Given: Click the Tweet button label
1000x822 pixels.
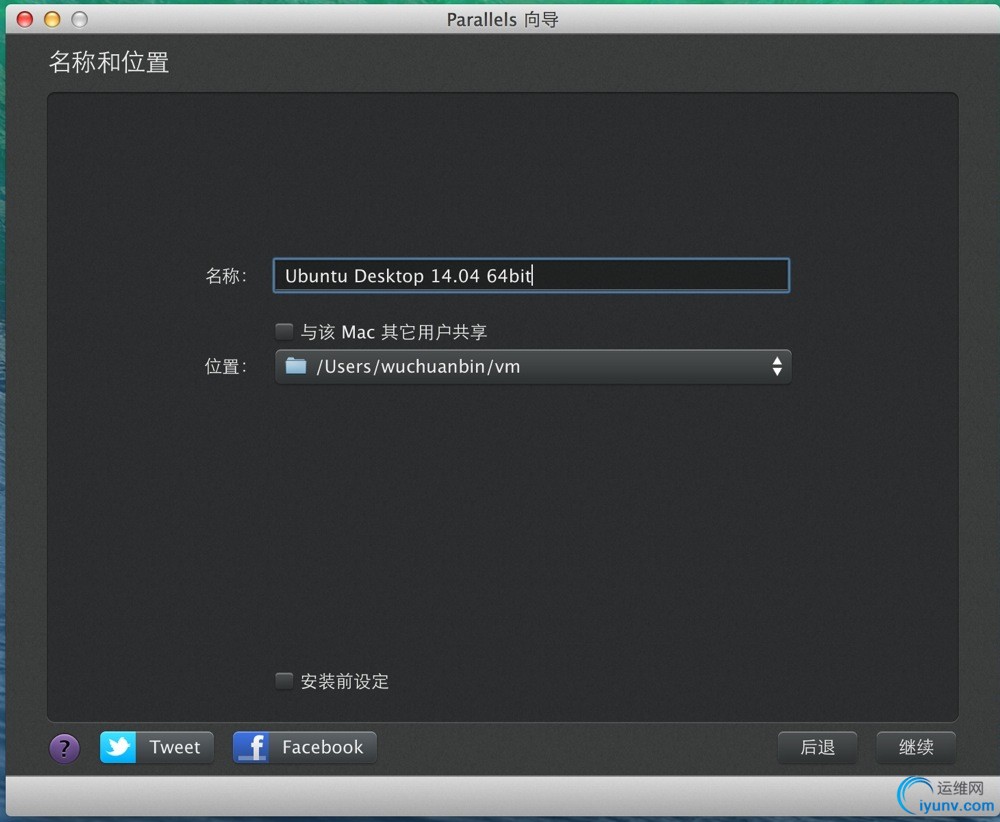Looking at the screenshot, I should pos(175,747).
